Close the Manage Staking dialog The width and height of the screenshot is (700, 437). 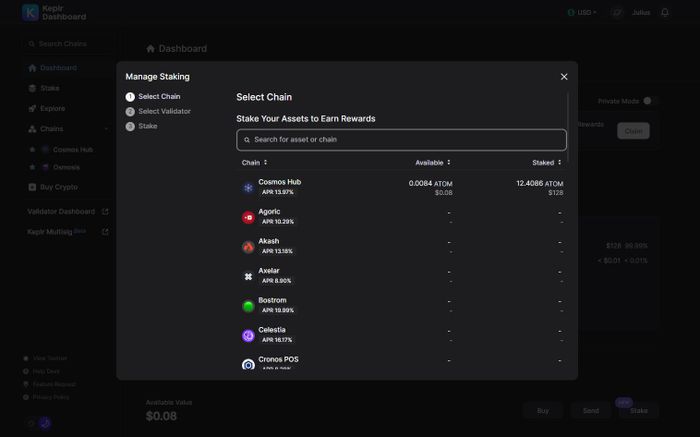pos(564,77)
